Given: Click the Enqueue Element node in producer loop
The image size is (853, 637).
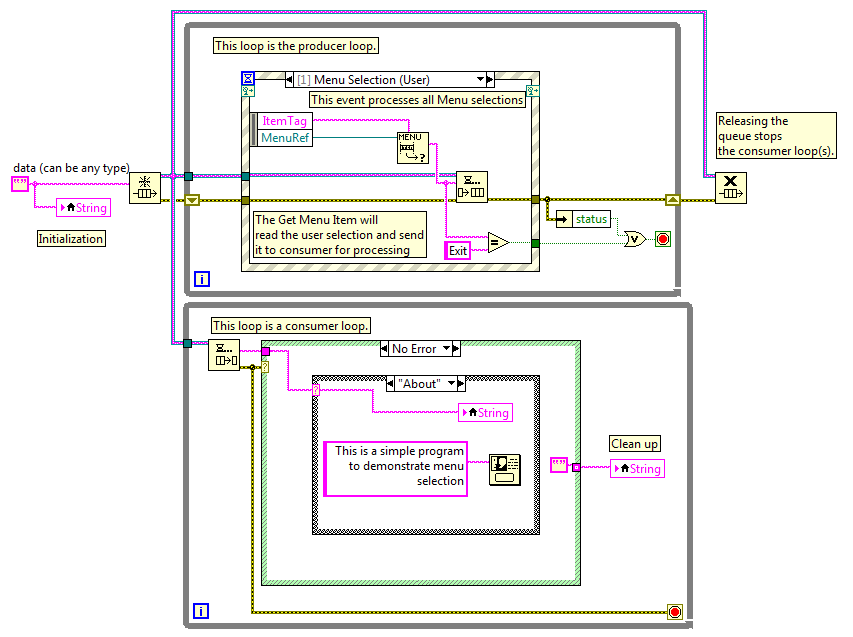Looking at the screenshot, I should click(472, 187).
